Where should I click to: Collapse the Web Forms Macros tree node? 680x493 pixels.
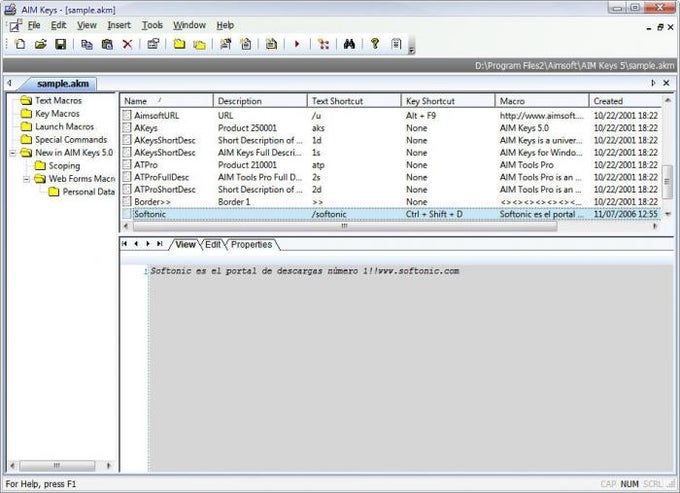(26, 179)
